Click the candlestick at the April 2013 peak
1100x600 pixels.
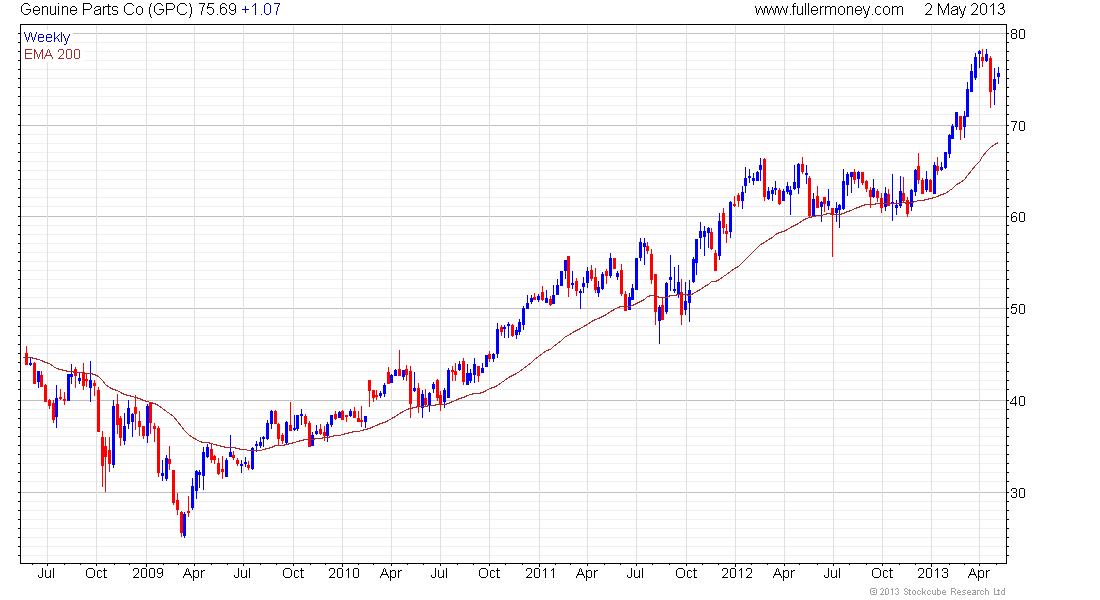pyautogui.click(x=986, y=56)
